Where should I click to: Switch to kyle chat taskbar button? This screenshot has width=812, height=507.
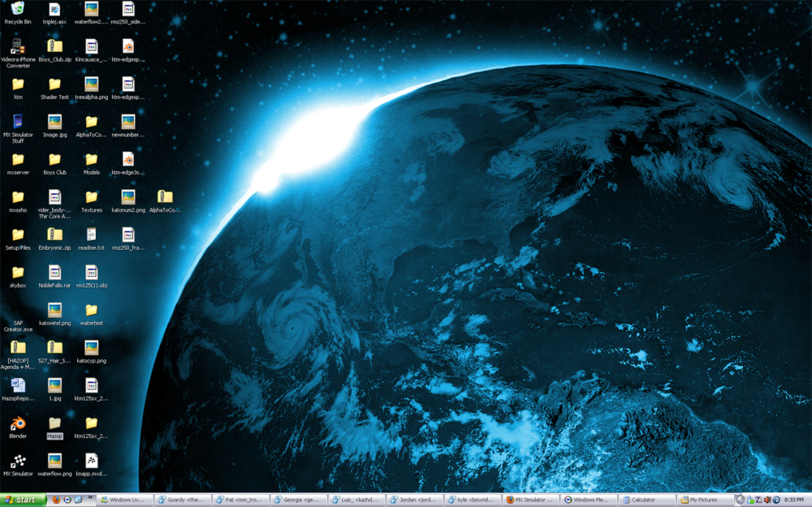[x=474, y=500]
